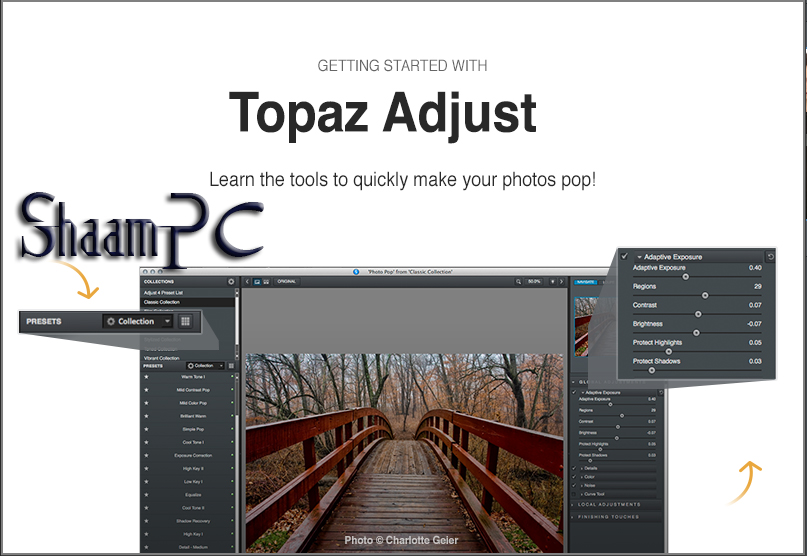Expand the Curve Tool section

pos(582,494)
